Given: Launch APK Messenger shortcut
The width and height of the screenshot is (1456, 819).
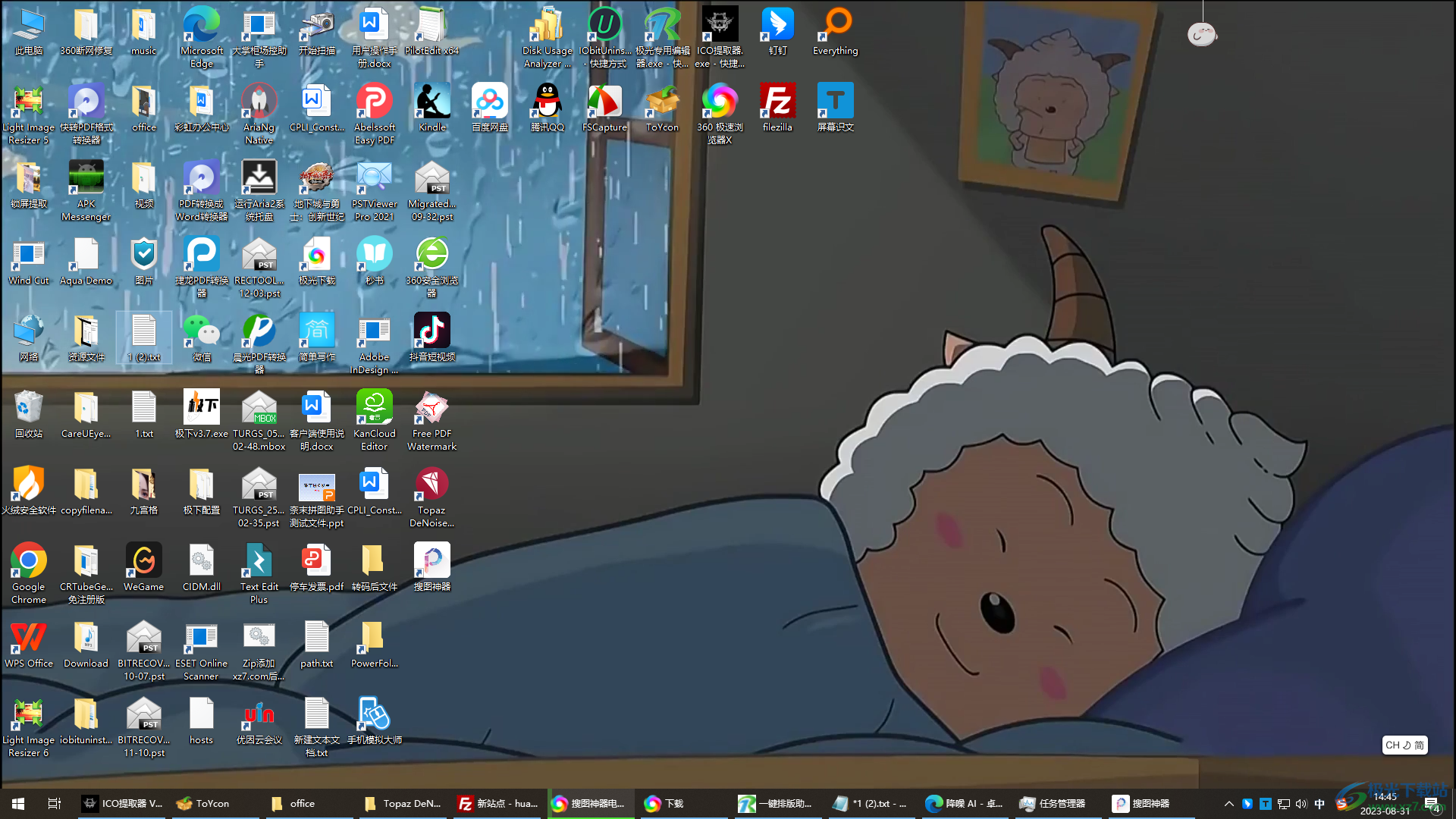Looking at the screenshot, I should [x=86, y=190].
